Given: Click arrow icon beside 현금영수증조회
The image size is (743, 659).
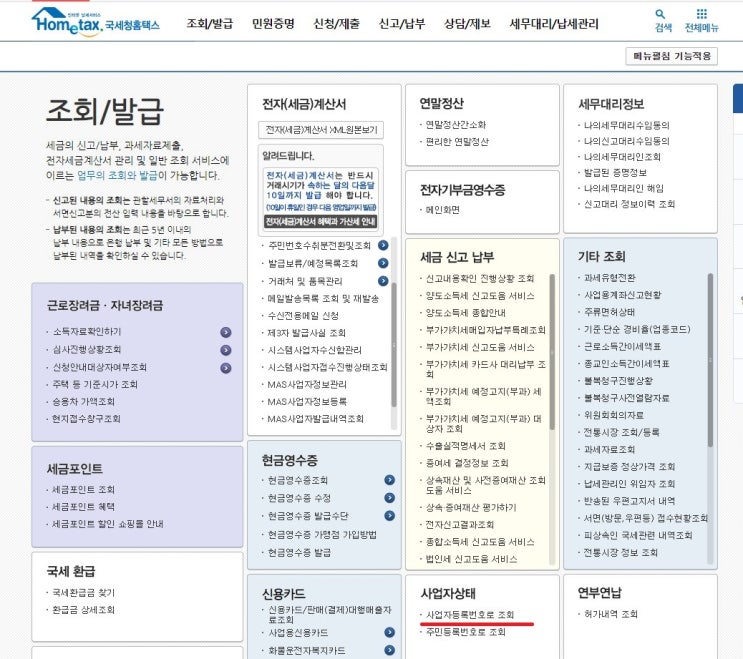Looking at the screenshot, I should [x=390, y=480].
